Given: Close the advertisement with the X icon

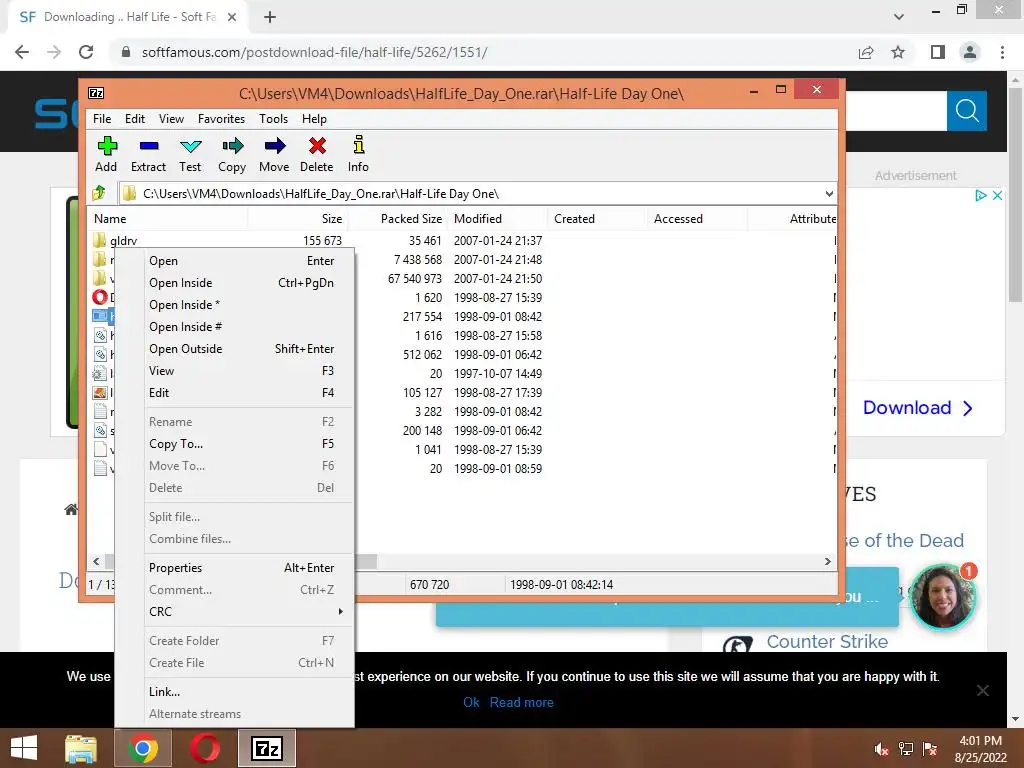Looking at the screenshot, I should [x=997, y=195].
